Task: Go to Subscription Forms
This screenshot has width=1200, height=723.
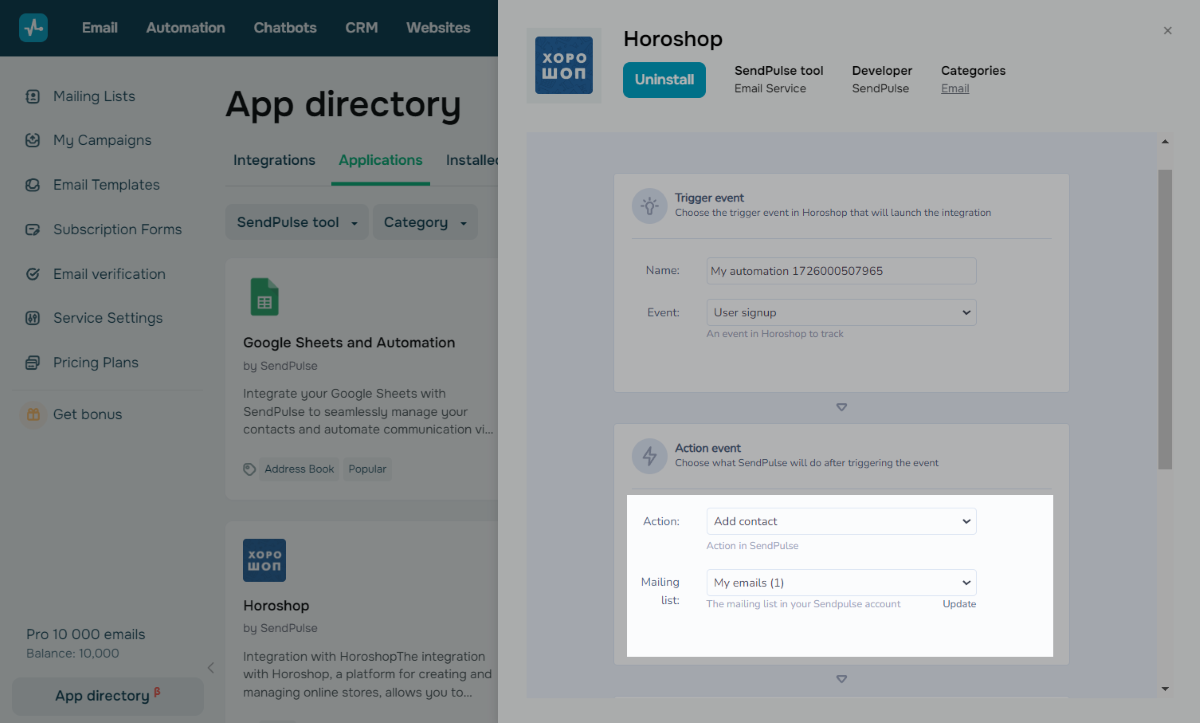Action: point(117,230)
